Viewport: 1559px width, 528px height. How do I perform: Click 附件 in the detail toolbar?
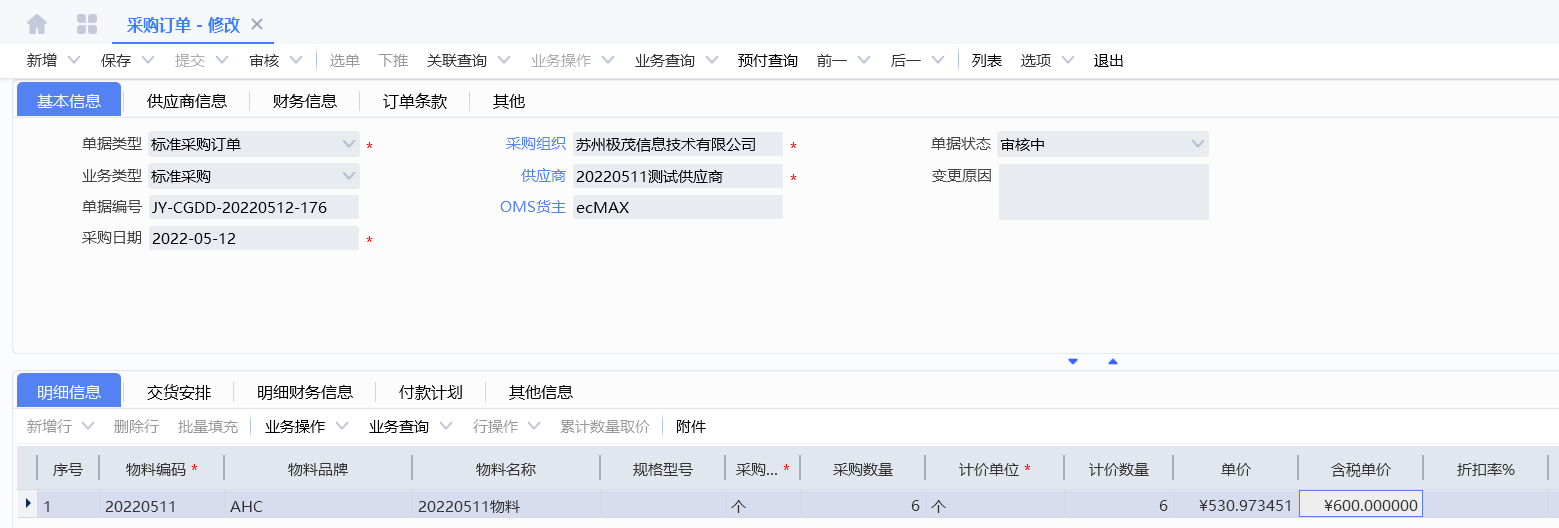tap(691, 427)
